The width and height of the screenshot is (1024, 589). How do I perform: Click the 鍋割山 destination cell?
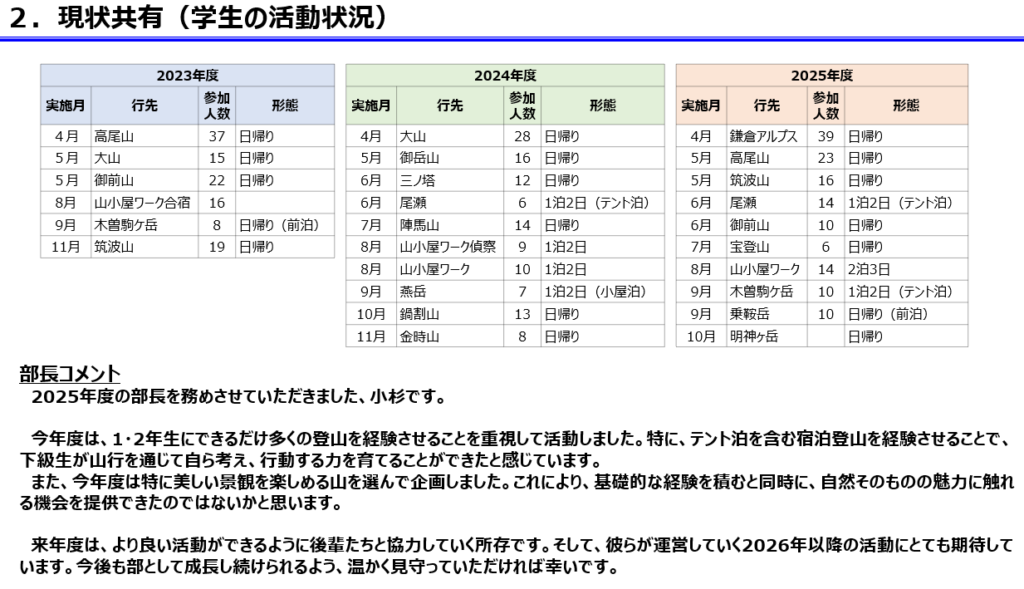pos(420,314)
